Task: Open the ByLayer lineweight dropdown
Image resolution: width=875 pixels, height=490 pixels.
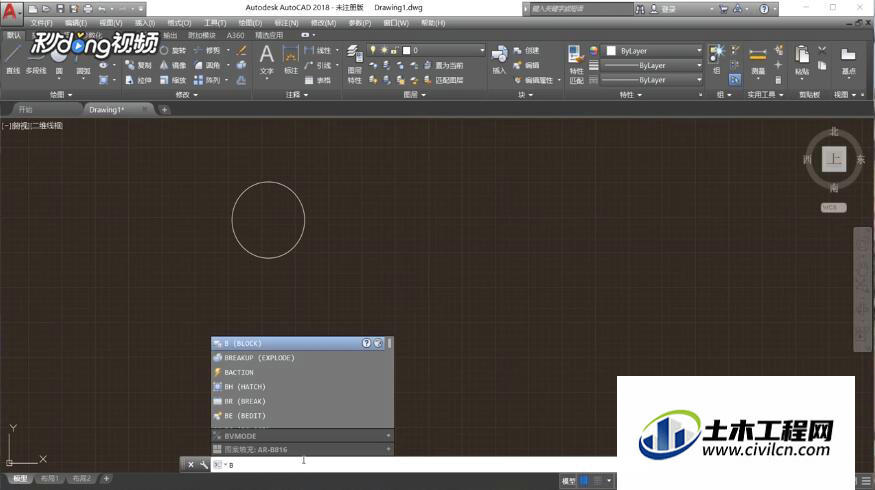Action: [651, 65]
